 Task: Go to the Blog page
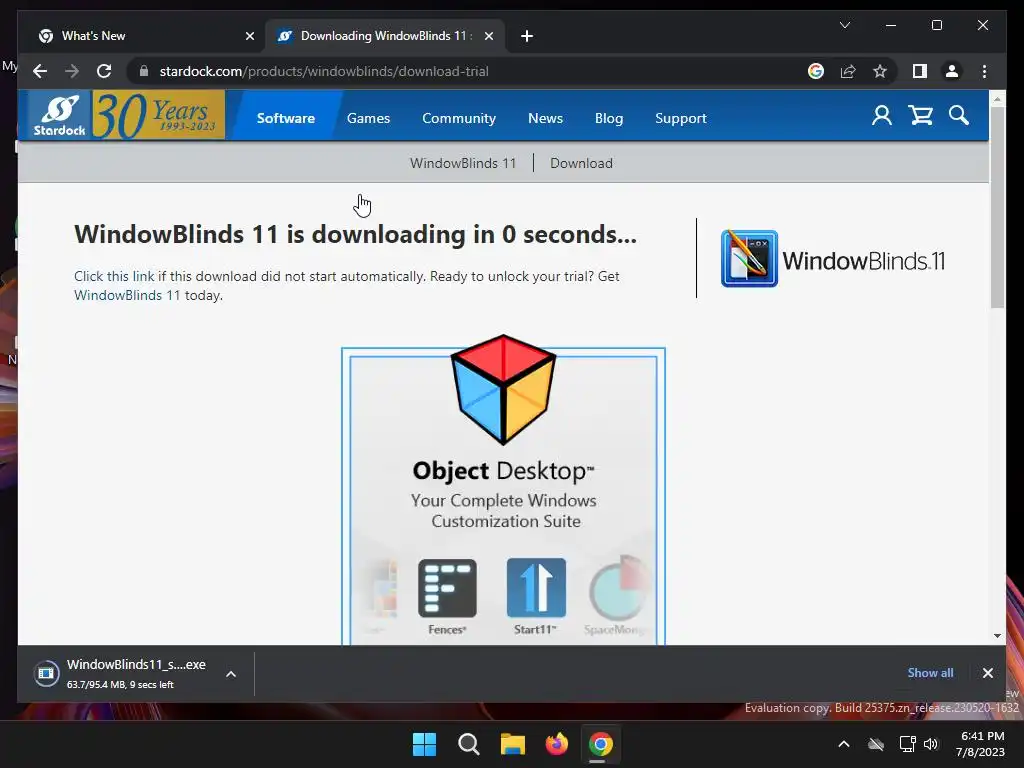tap(609, 118)
